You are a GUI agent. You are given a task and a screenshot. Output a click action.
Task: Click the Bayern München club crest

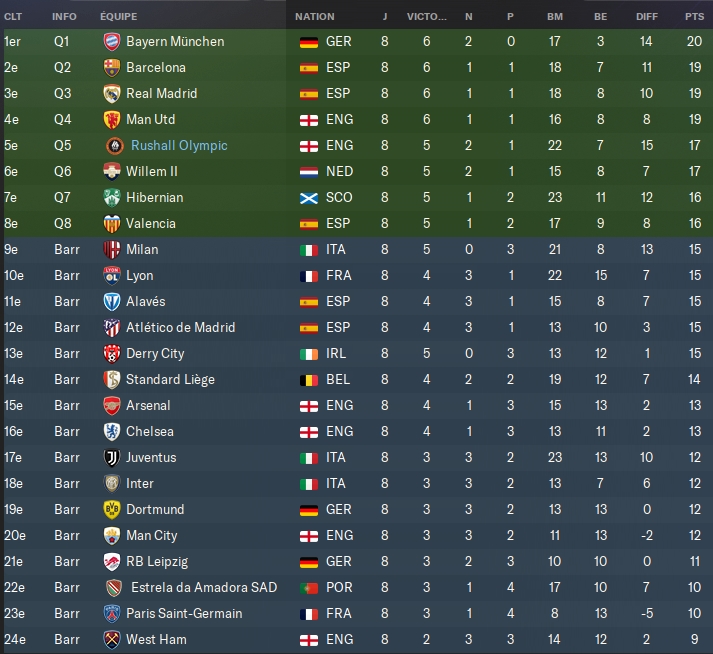pyautogui.click(x=112, y=42)
